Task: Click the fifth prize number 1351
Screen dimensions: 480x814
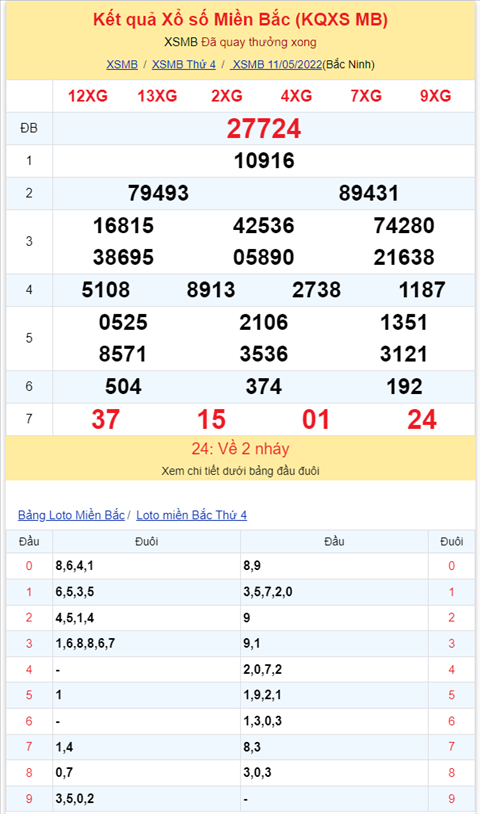Action: click(404, 322)
